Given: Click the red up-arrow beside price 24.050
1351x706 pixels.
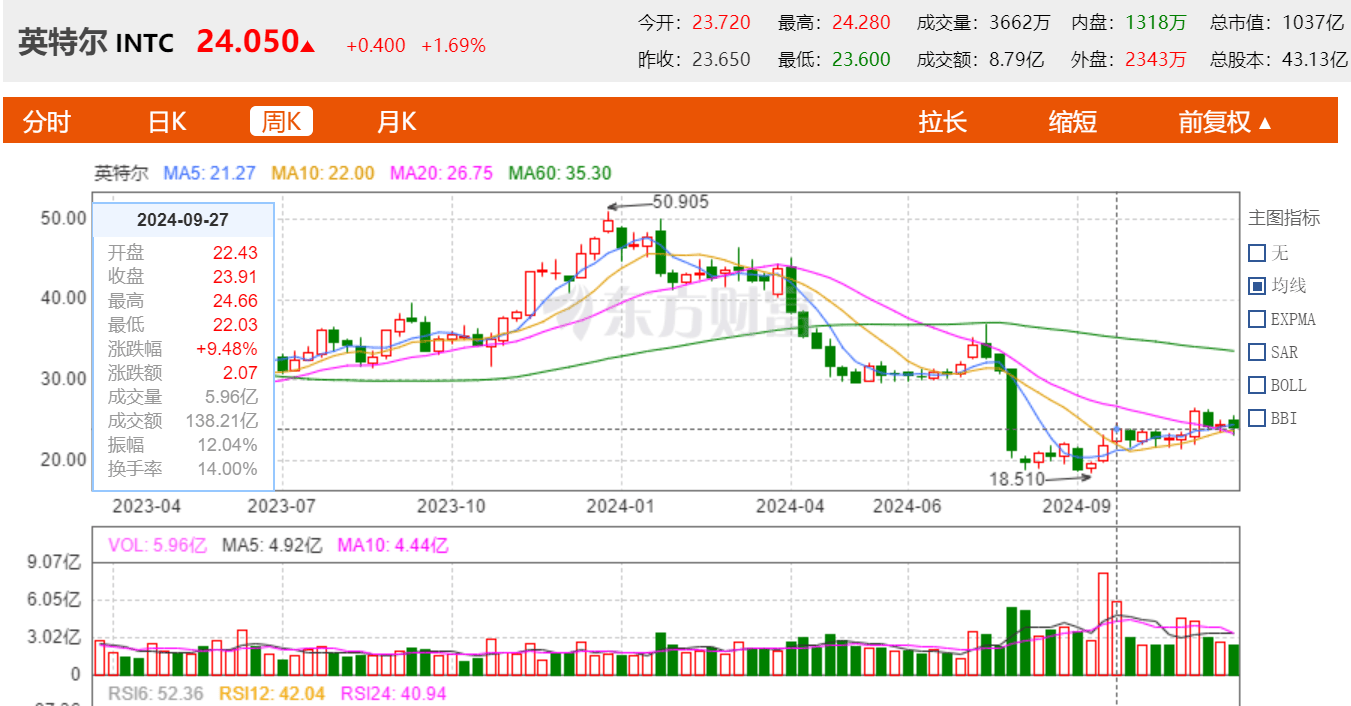Looking at the screenshot, I should pyautogui.click(x=308, y=45).
